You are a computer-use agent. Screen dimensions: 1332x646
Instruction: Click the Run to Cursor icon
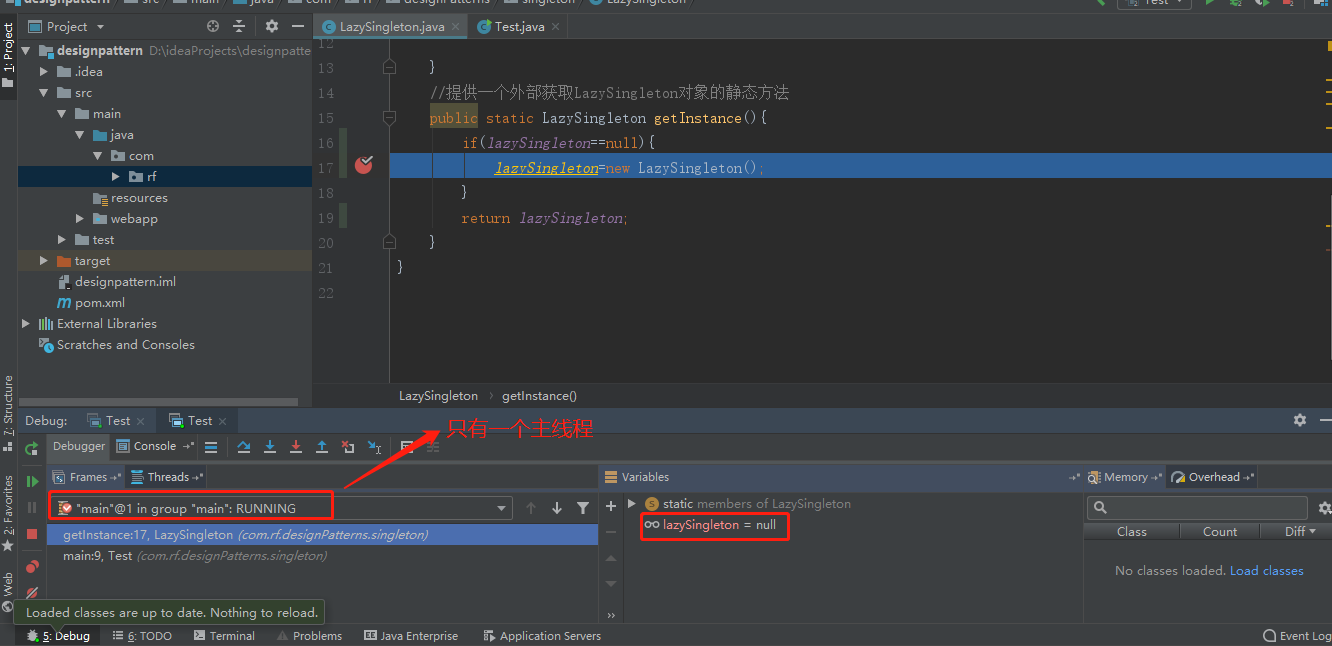[374, 447]
